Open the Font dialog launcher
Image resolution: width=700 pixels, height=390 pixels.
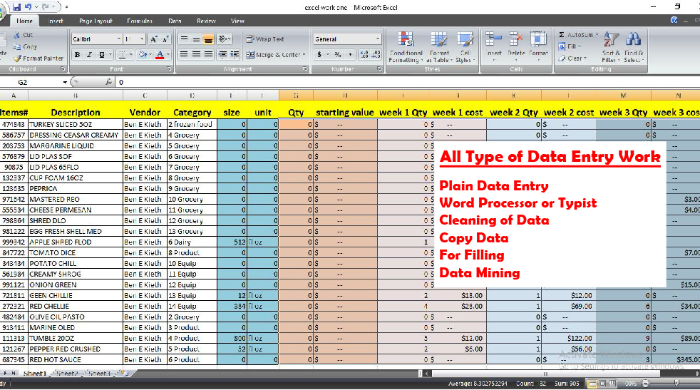coord(169,69)
